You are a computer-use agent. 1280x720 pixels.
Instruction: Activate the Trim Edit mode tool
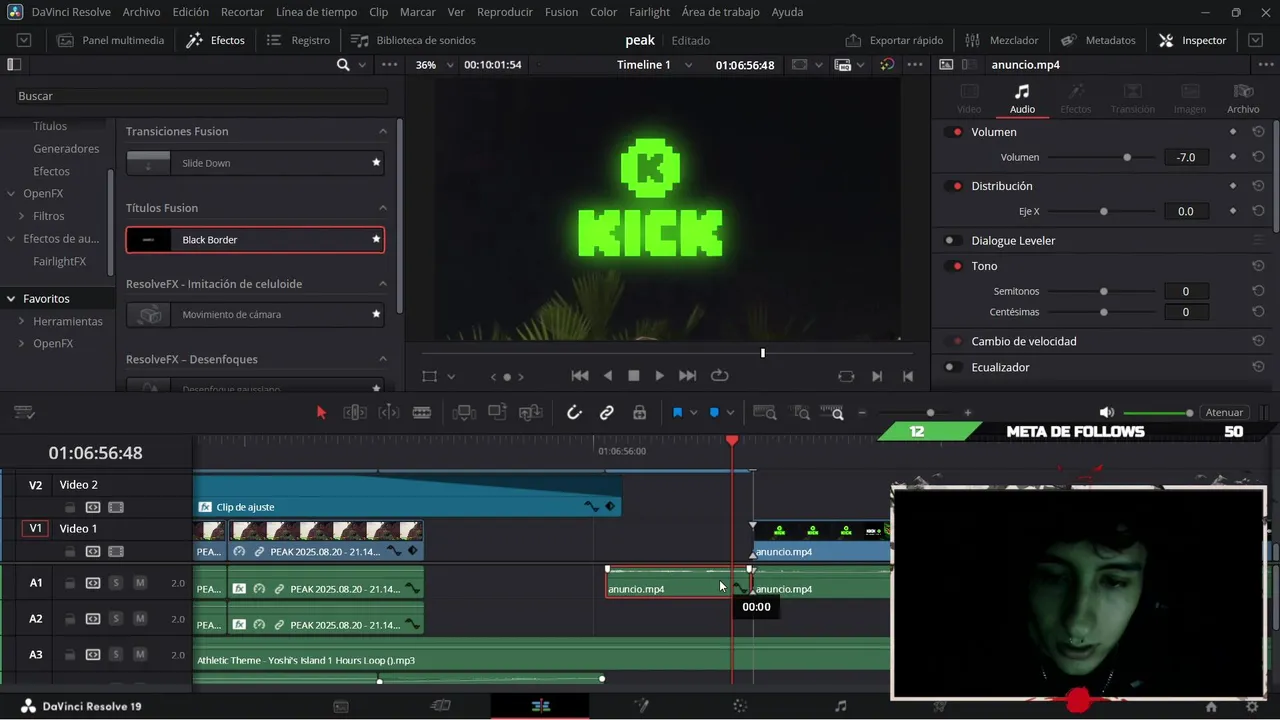(x=354, y=412)
